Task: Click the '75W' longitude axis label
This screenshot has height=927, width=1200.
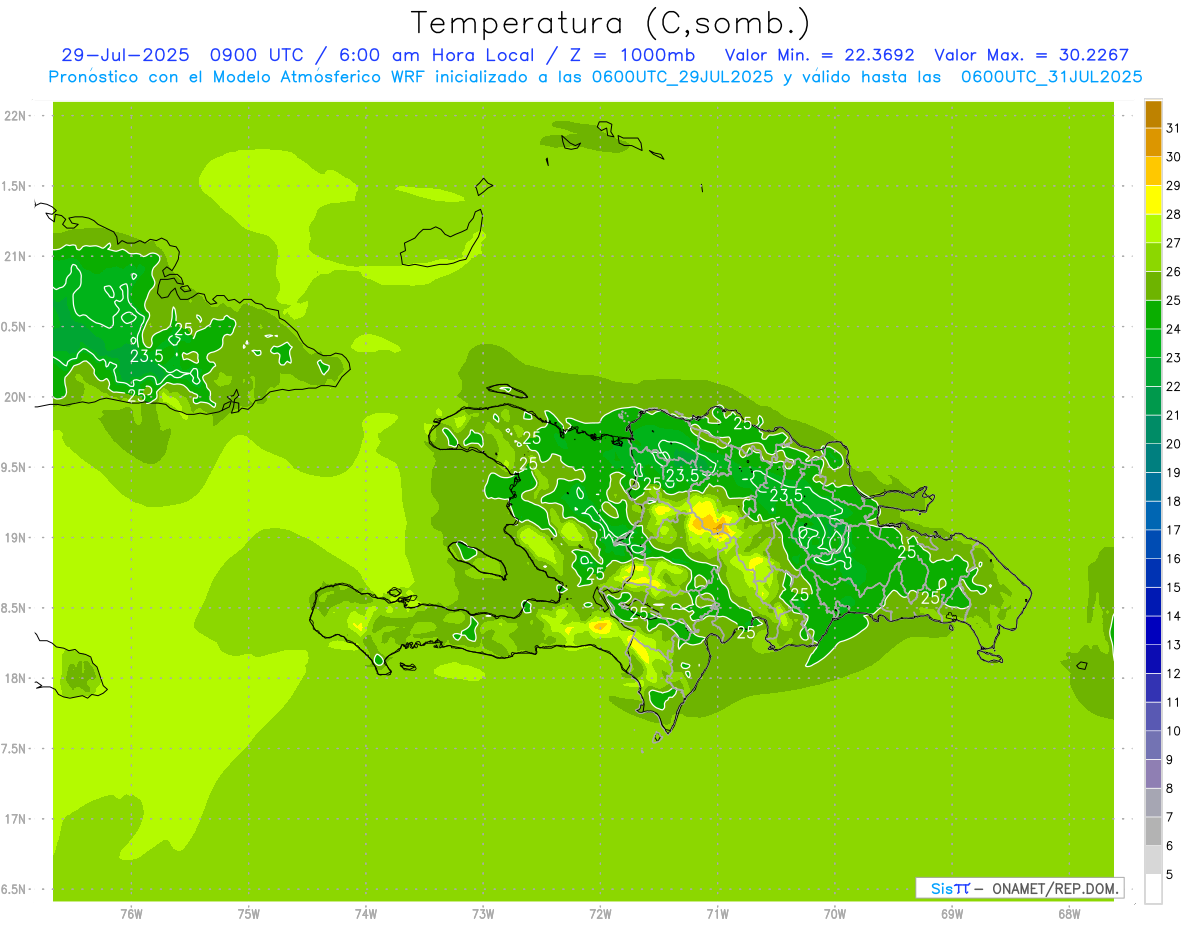Action: click(248, 914)
